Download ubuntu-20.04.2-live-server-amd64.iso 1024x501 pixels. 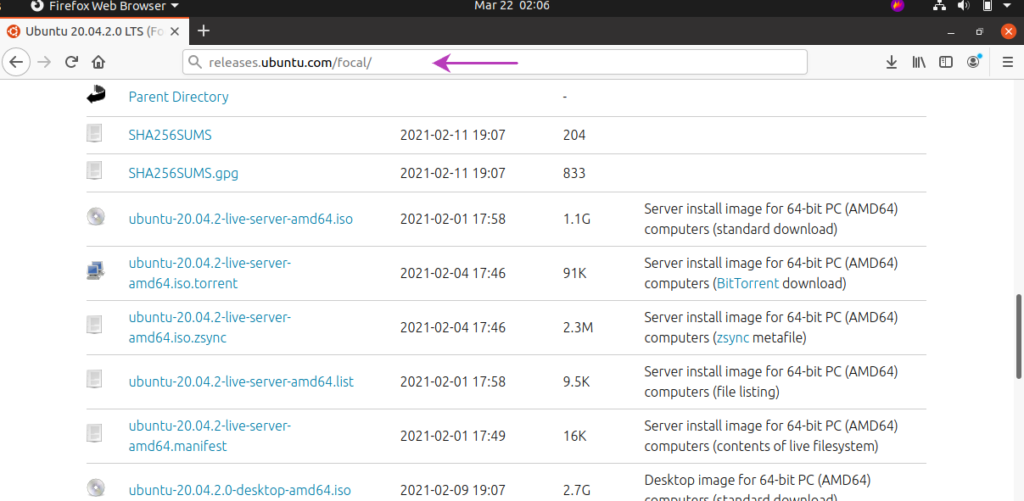point(240,219)
